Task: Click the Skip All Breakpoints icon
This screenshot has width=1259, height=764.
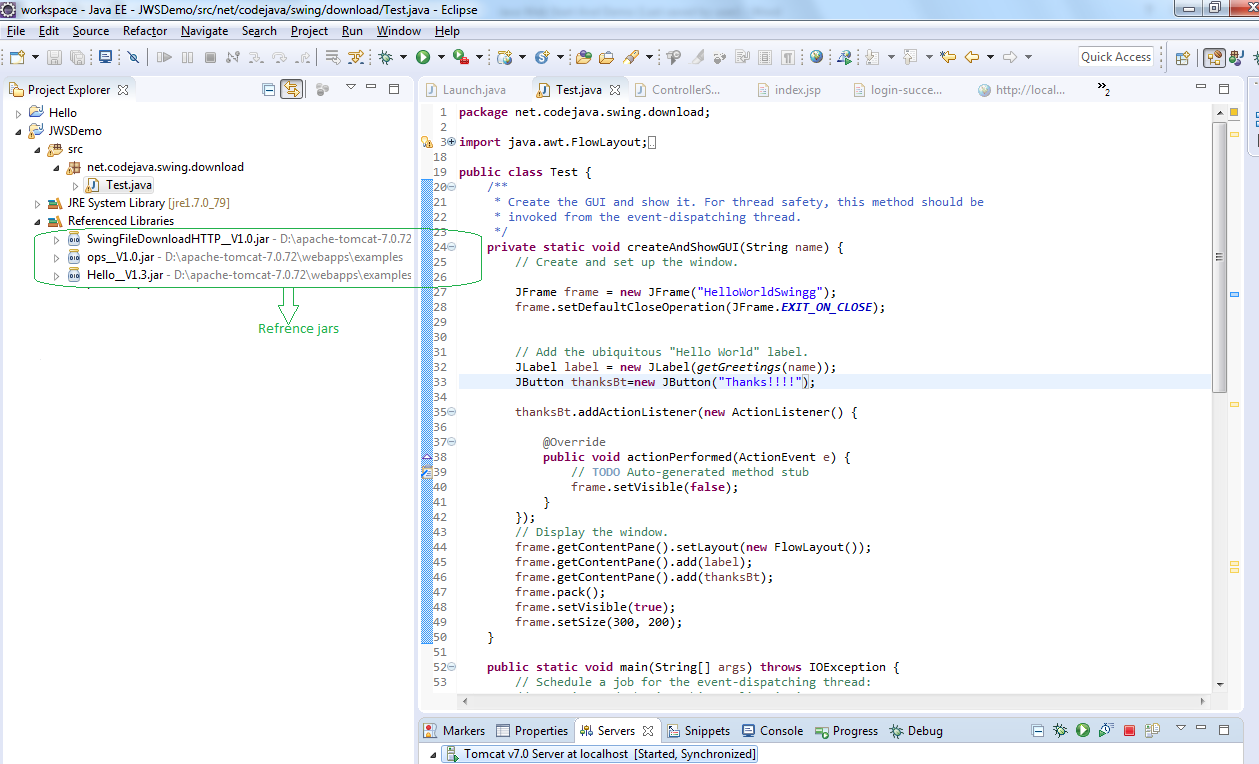Action: click(133, 57)
